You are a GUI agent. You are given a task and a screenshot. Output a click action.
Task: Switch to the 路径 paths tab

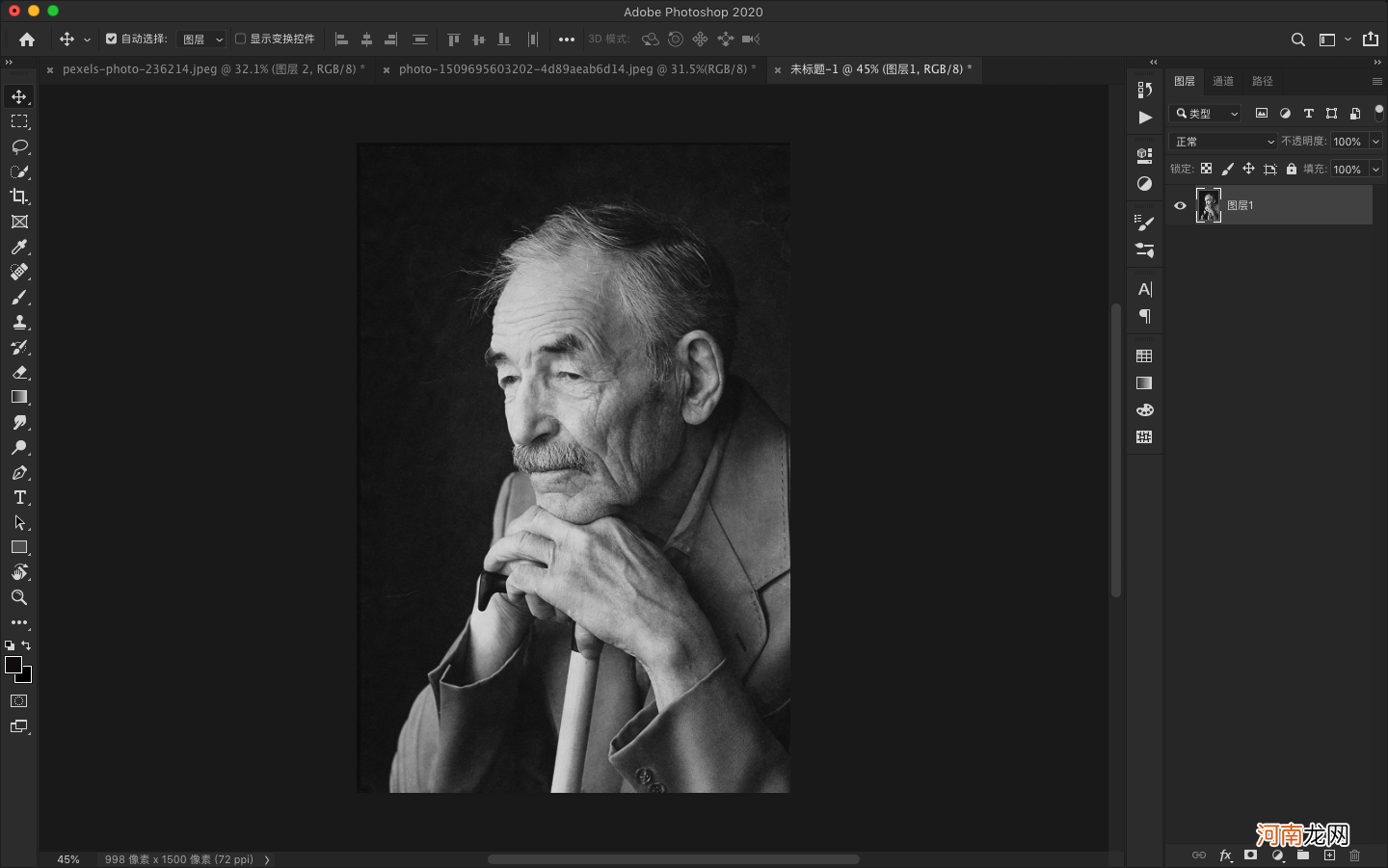click(1263, 81)
